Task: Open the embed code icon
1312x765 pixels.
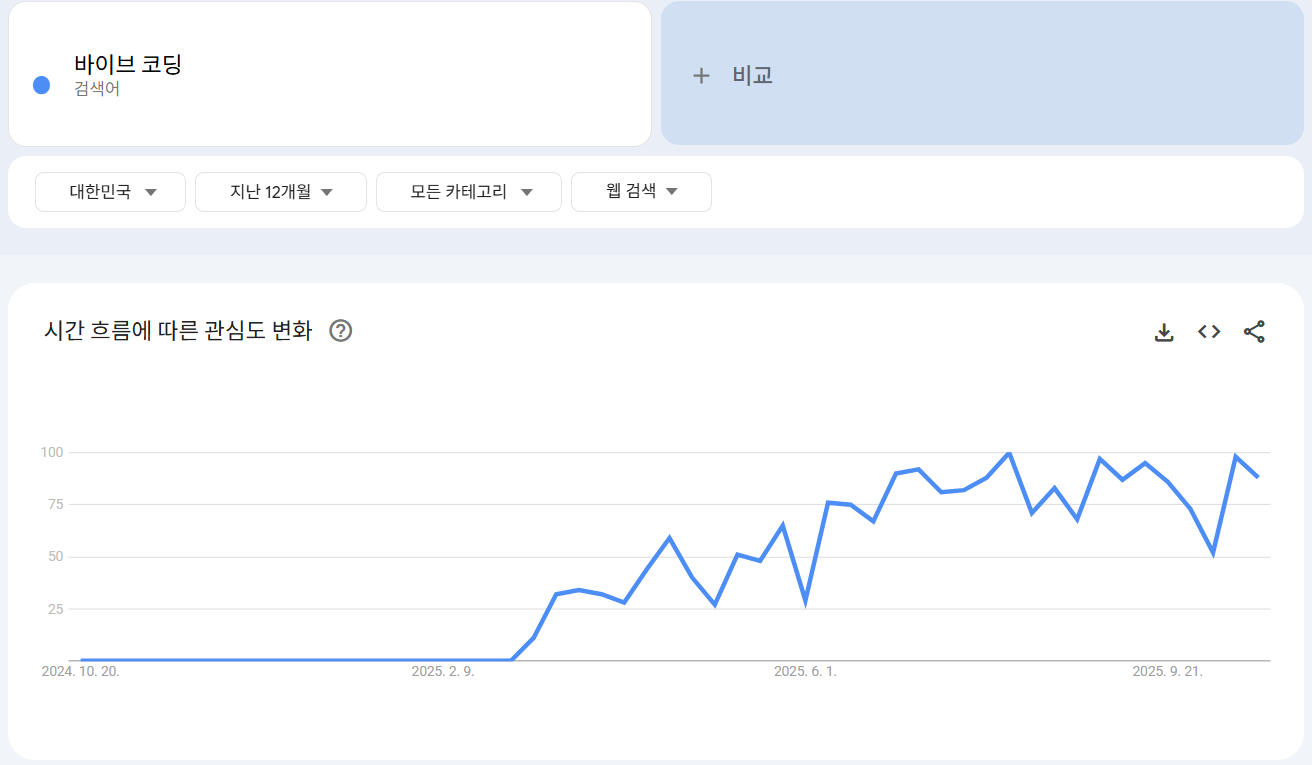Action: (1209, 332)
